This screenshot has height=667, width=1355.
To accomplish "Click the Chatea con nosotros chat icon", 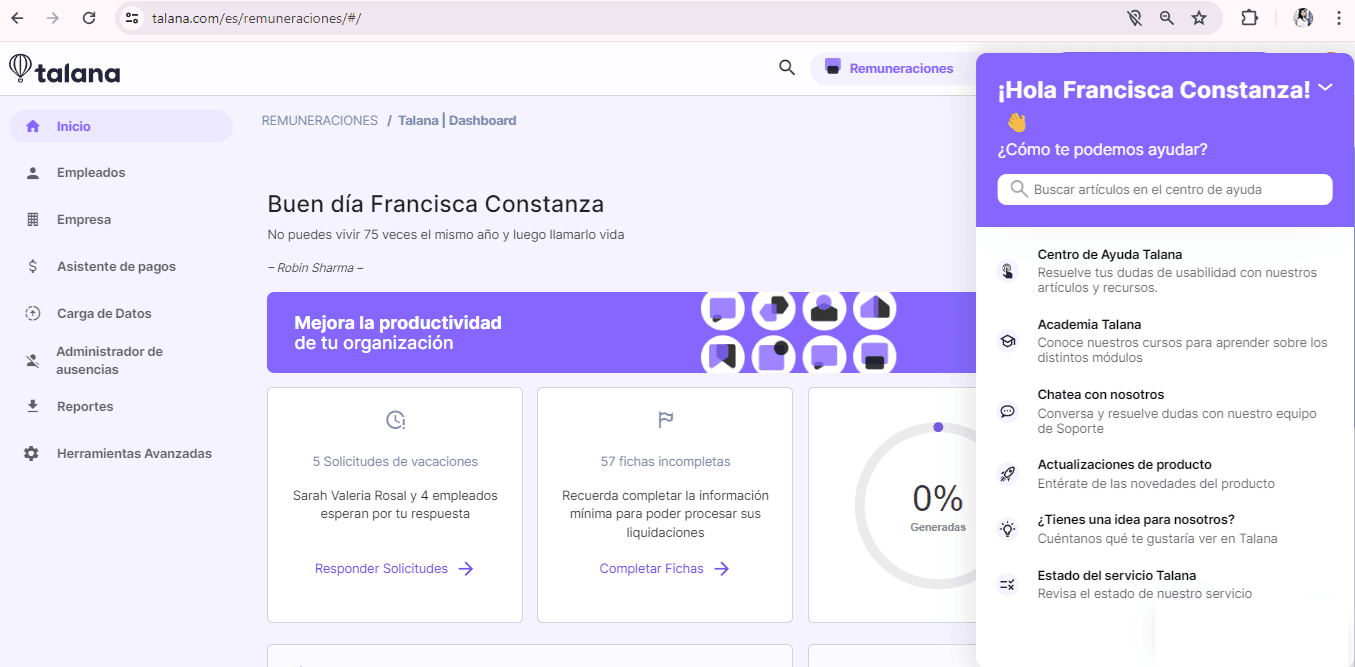I will click(x=1008, y=411).
